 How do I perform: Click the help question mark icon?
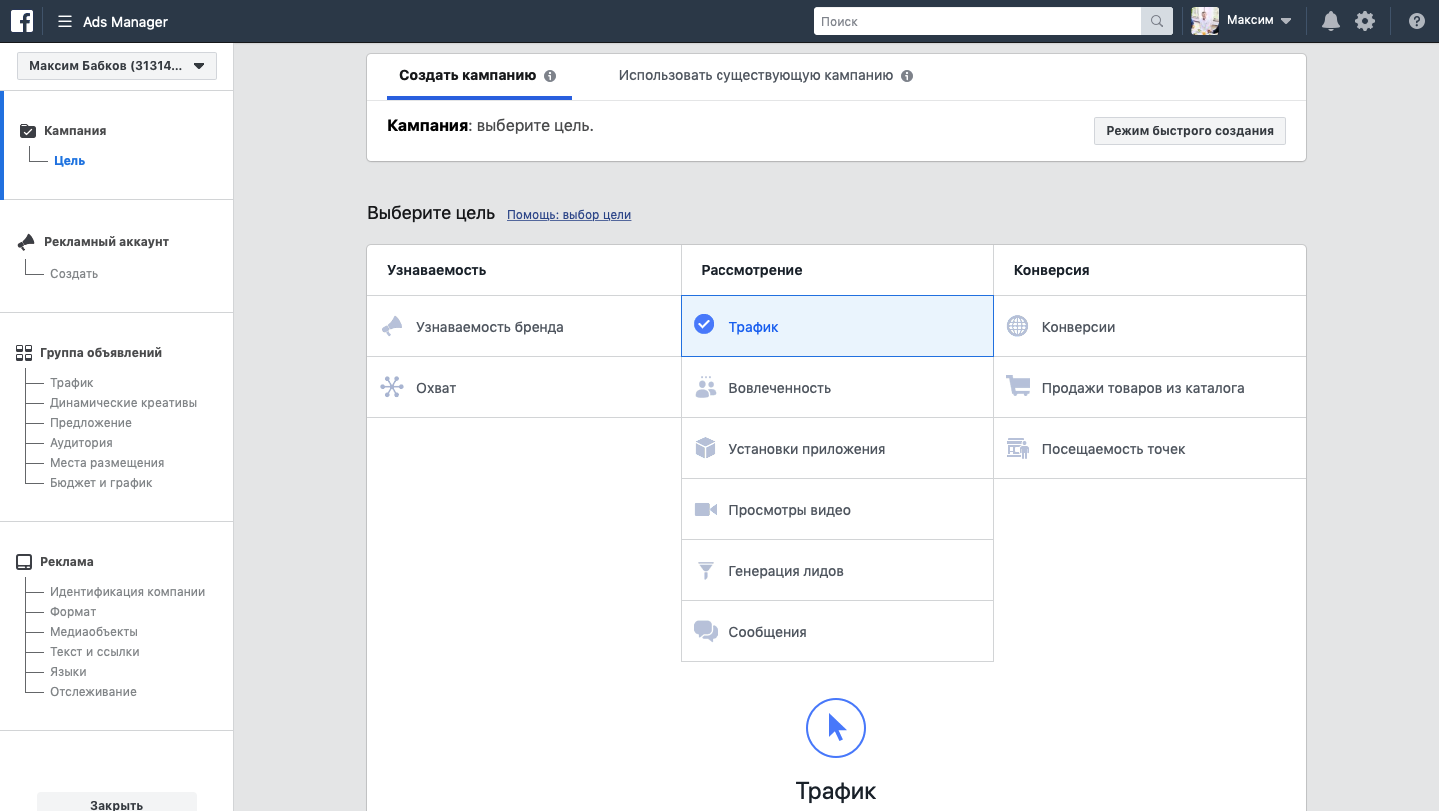point(1416,21)
